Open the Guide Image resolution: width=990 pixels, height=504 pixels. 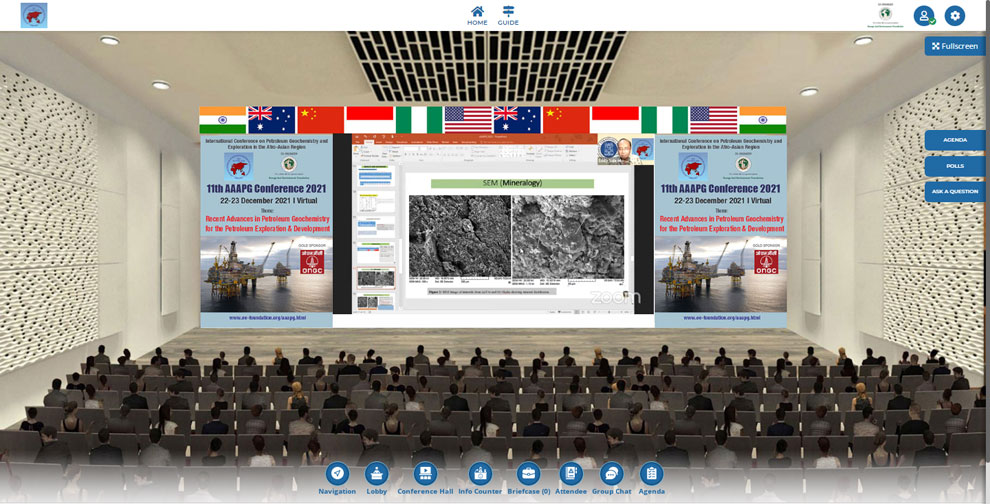click(508, 16)
